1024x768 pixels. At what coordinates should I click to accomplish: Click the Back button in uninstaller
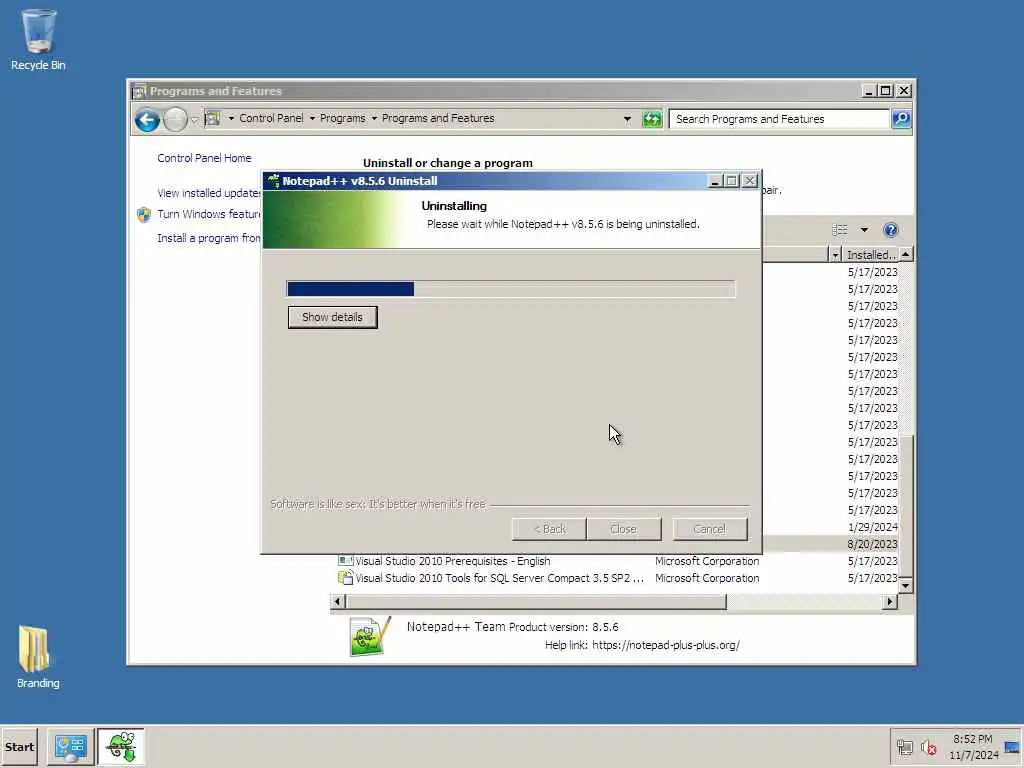[x=549, y=529]
